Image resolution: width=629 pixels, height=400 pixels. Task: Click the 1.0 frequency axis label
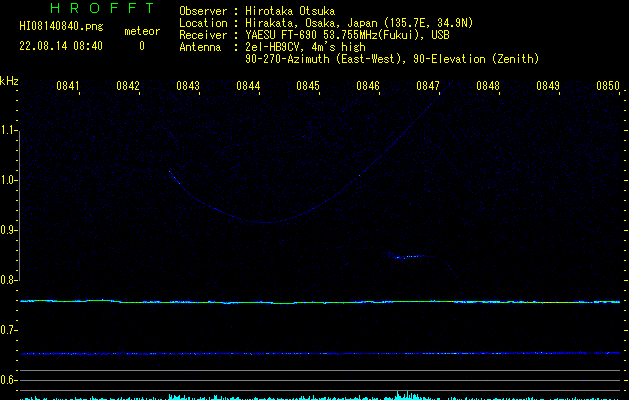click(8, 180)
